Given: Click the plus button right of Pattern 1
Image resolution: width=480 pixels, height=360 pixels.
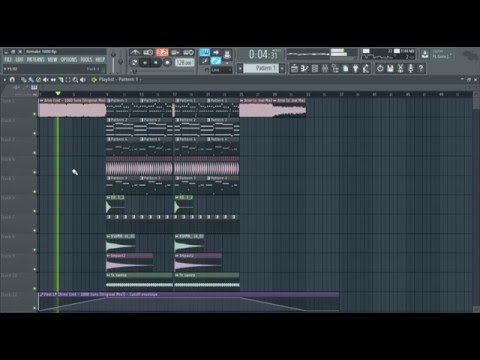Looking at the screenshot, I should pyautogui.click(x=282, y=68).
